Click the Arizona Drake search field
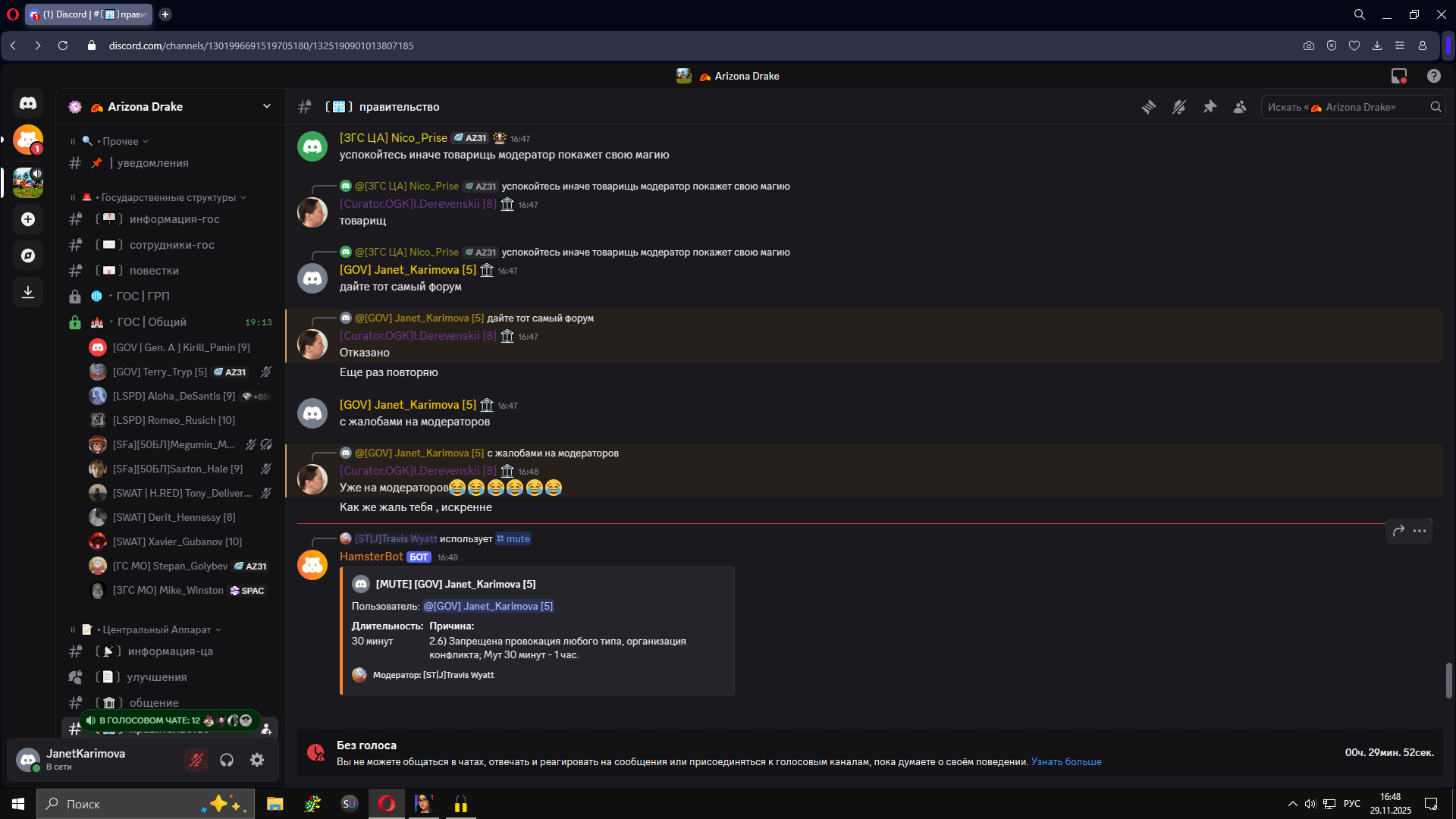The width and height of the screenshot is (1456, 819). (x=1344, y=107)
